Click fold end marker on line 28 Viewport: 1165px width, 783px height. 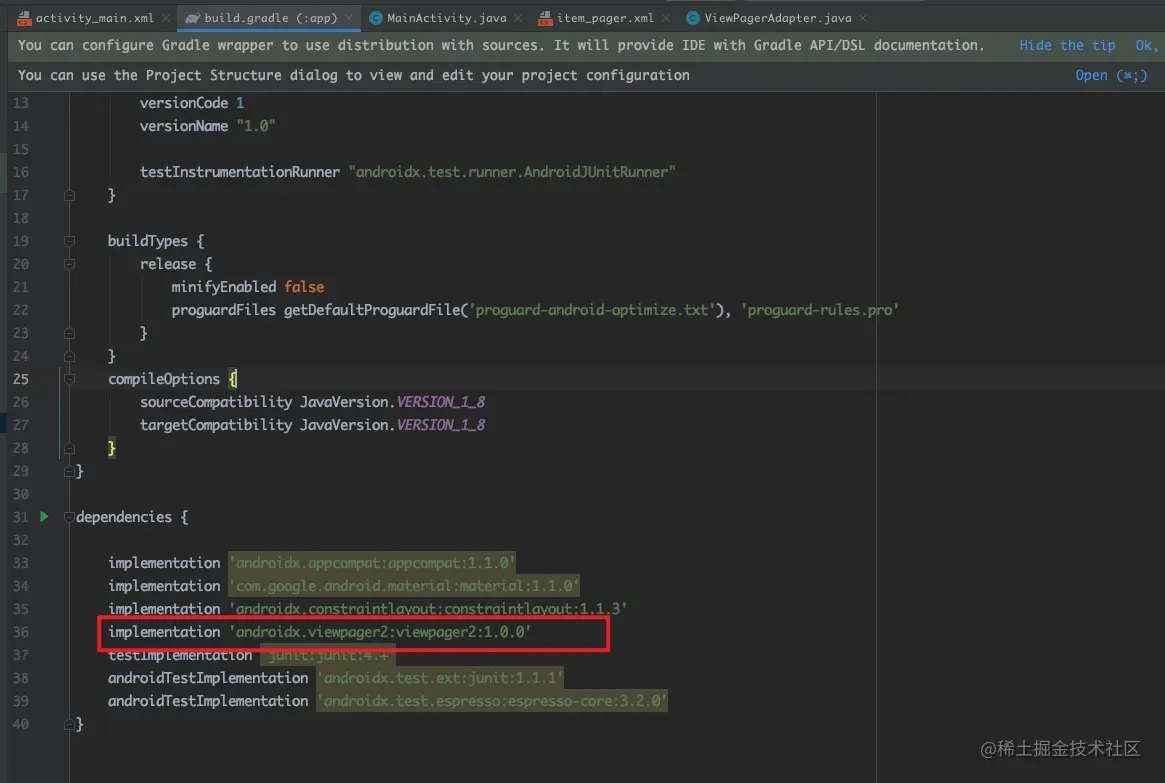click(69, 449)
